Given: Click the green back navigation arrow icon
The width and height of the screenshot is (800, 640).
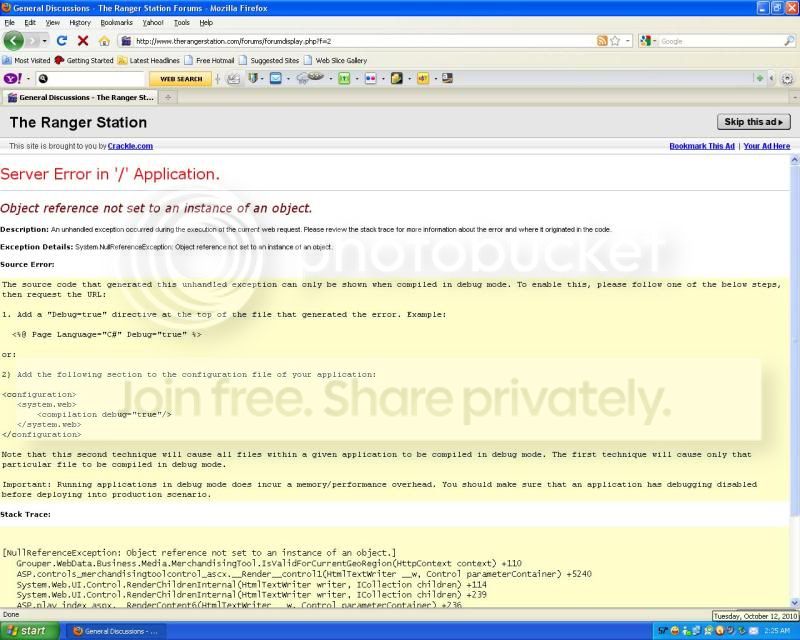Looking at the screenshot, I should click(x=14, y=41).
